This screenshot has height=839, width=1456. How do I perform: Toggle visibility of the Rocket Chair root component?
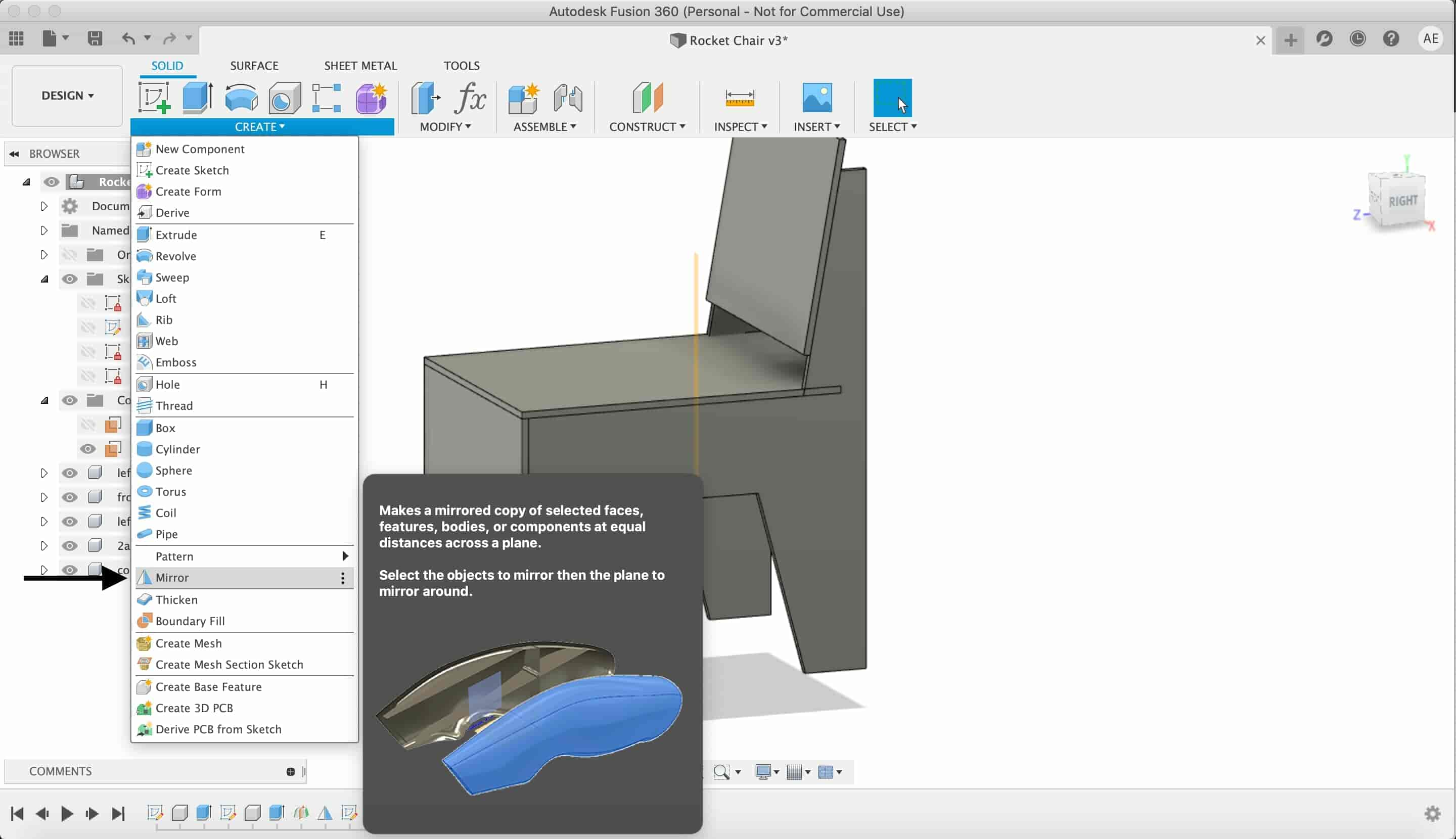click(x=51, y=182)
